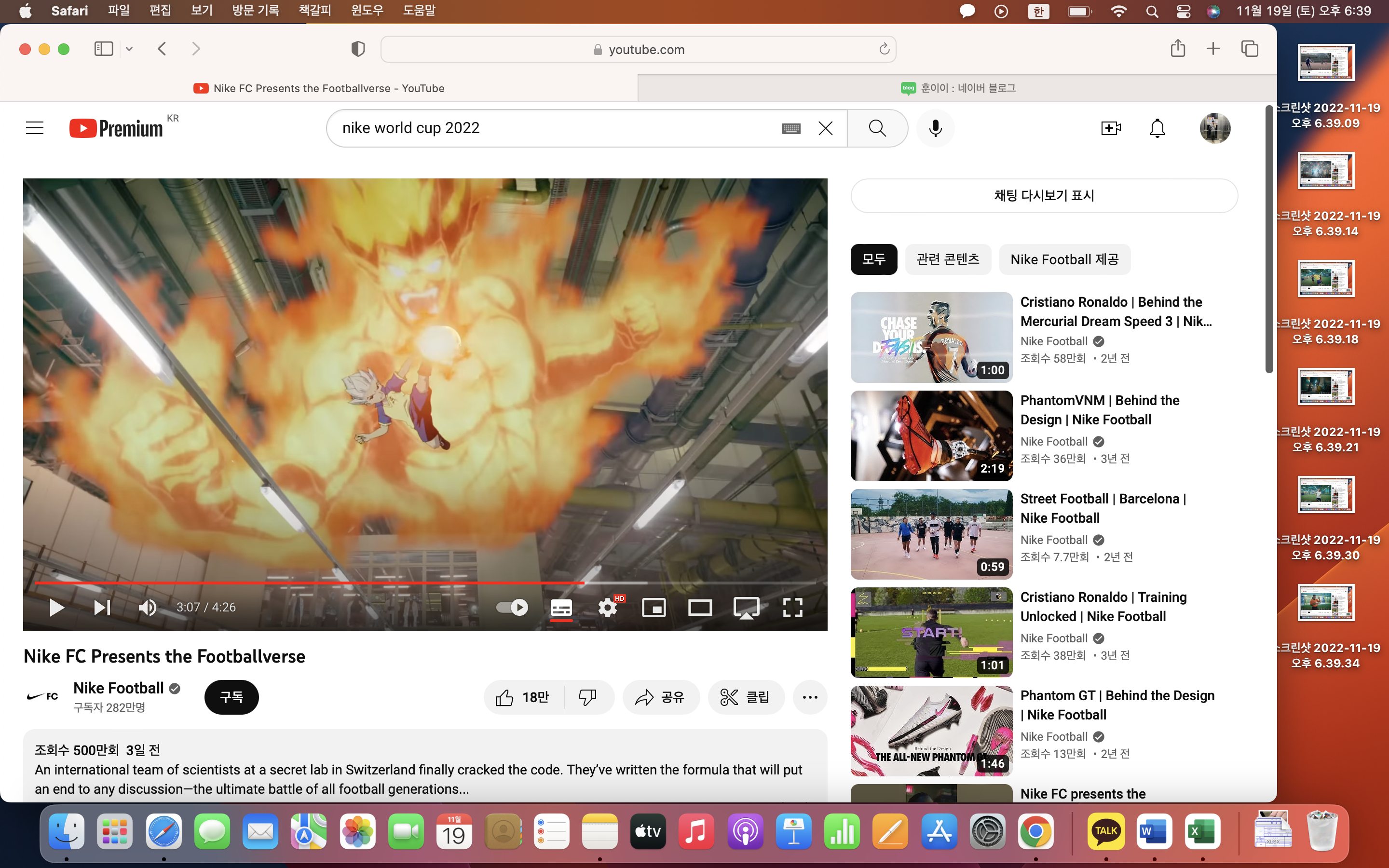Select the '관련 콘텐츠' filter chip
The width and height of the screenshot is (1389, 868).
948,259
